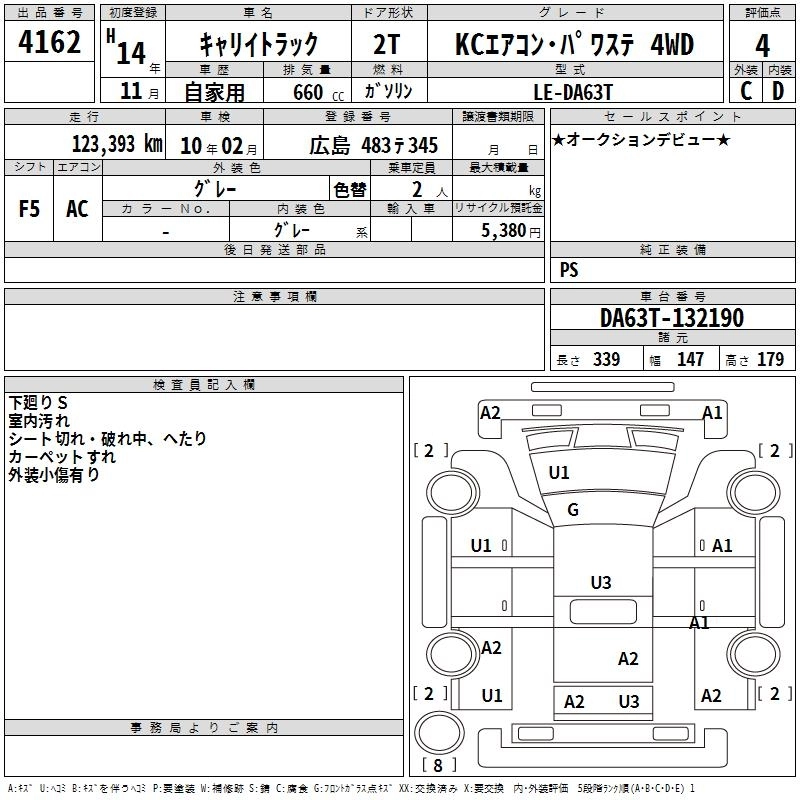Click the リサイクル預託金 header
Screen dimensions: 800x800
(x=498, y=208)
